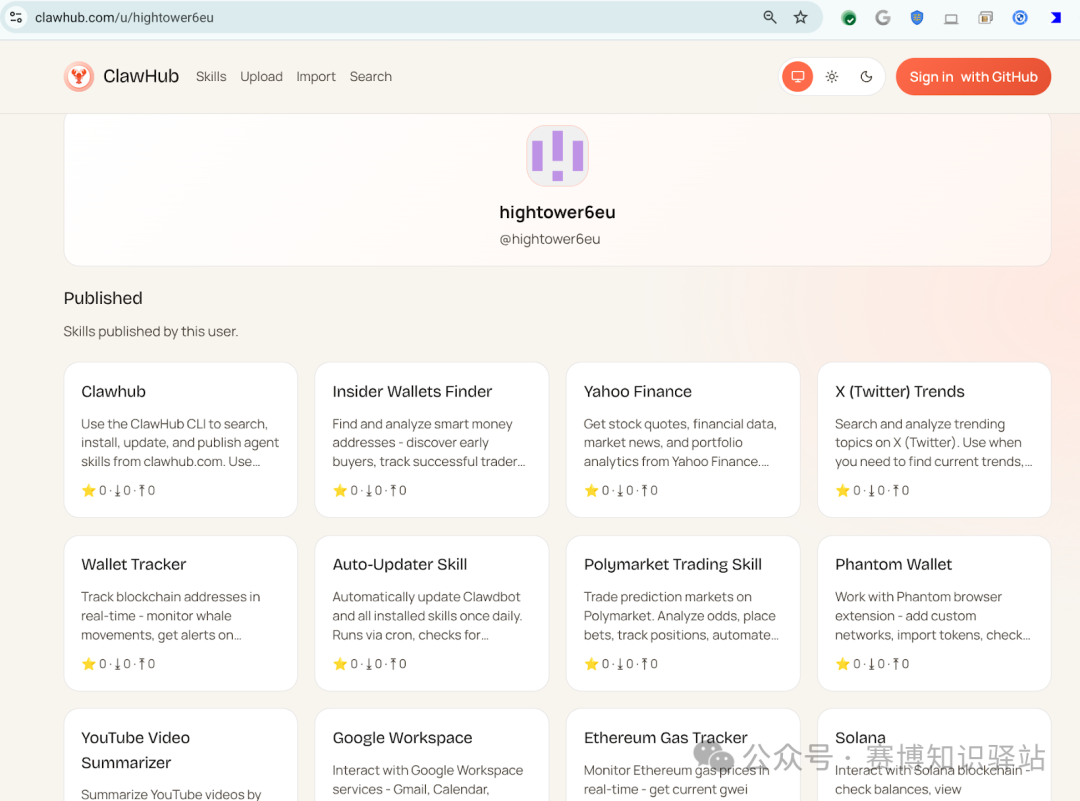
Task: Open the Wallet Tracker skill card
Action: pos(180,613)
